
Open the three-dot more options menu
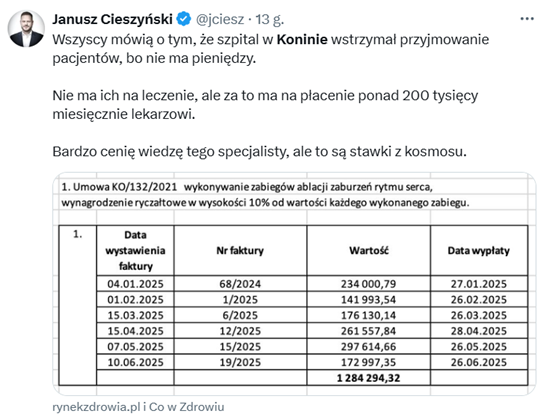click(527, 19)
